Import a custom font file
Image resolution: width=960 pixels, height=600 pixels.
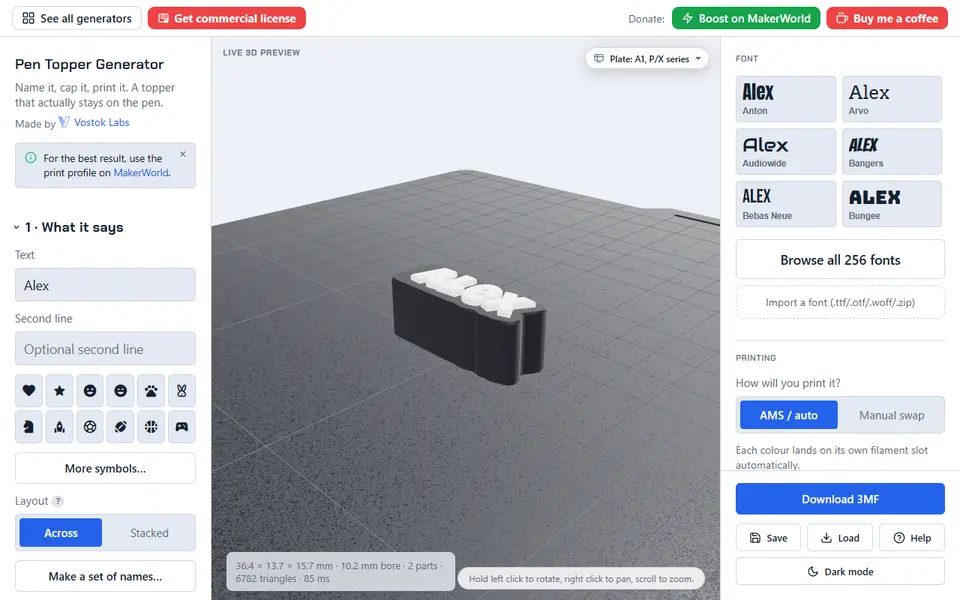[x=840, y=302]
